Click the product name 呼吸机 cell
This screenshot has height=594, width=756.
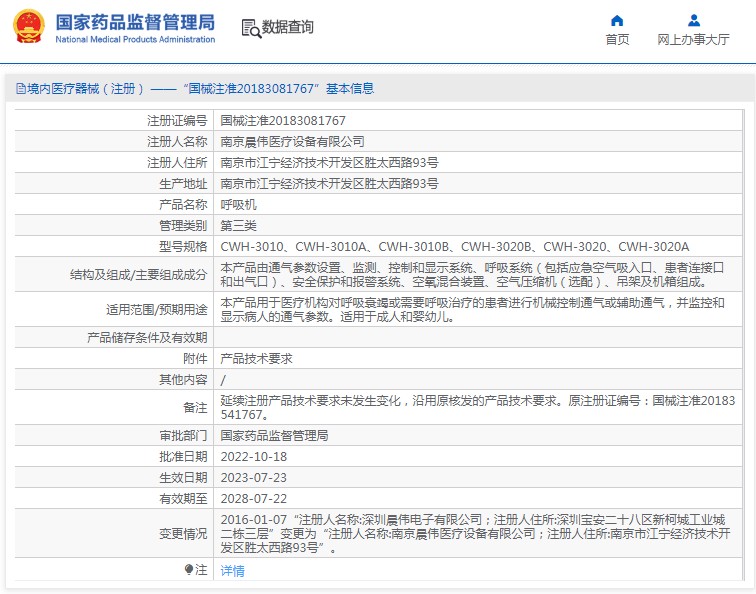click(477, 204)
